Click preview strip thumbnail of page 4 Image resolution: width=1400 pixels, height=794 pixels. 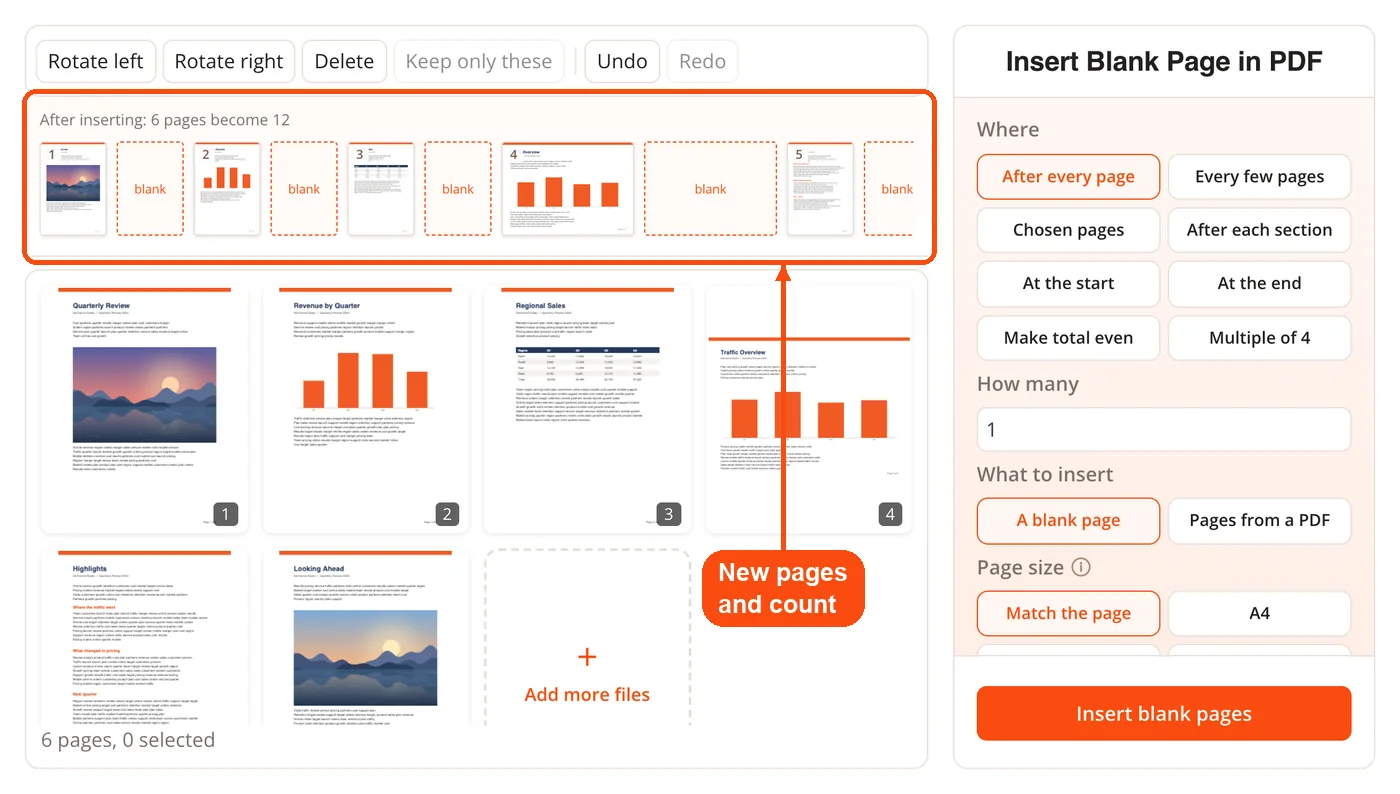click(568, 189)
